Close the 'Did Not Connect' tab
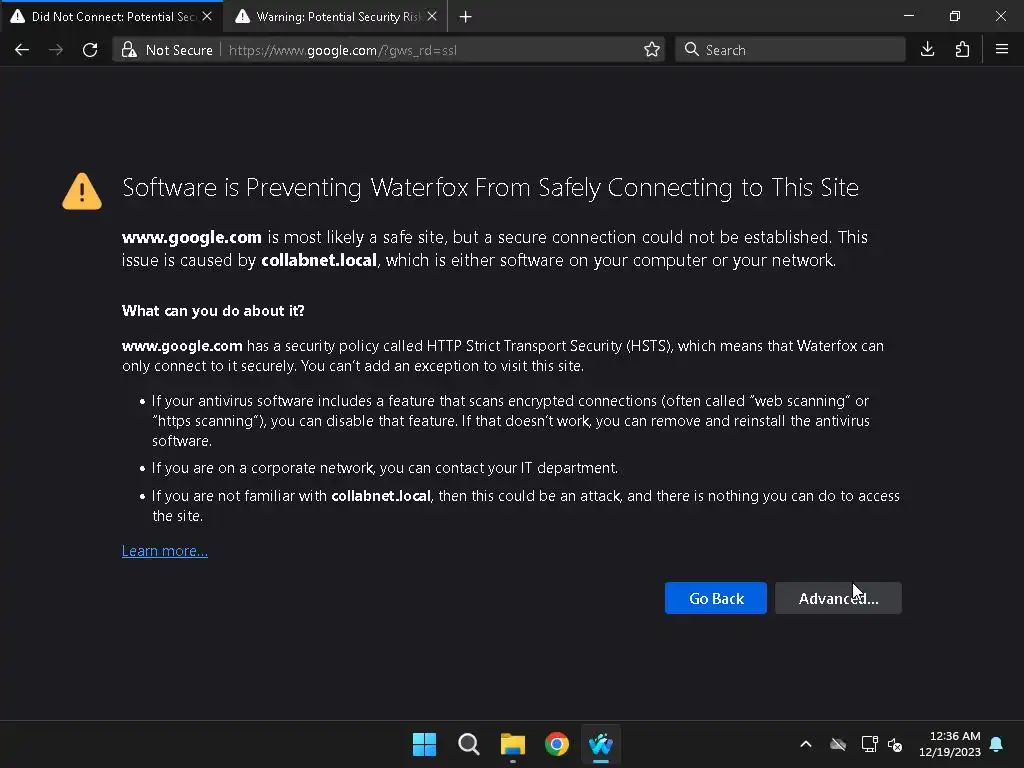1024x768 pixels. [x=207, y=16]
